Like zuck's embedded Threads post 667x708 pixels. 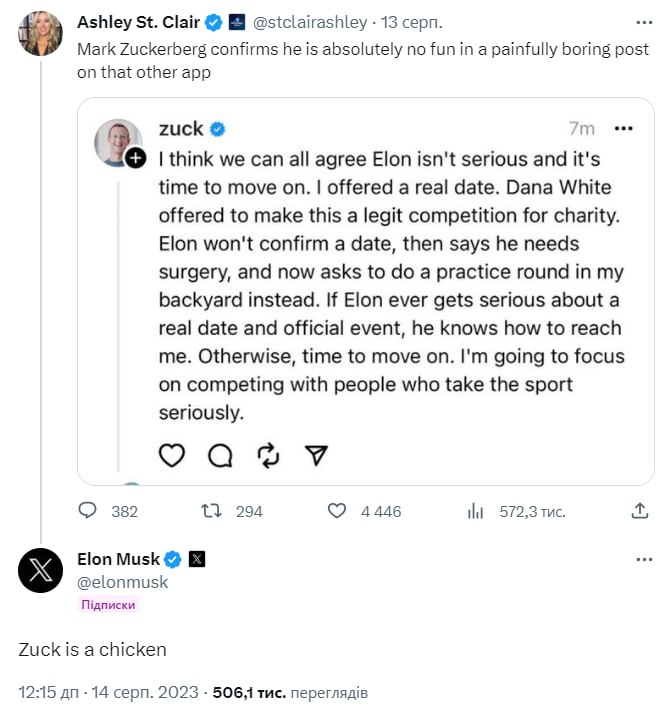tap(172, 456)
